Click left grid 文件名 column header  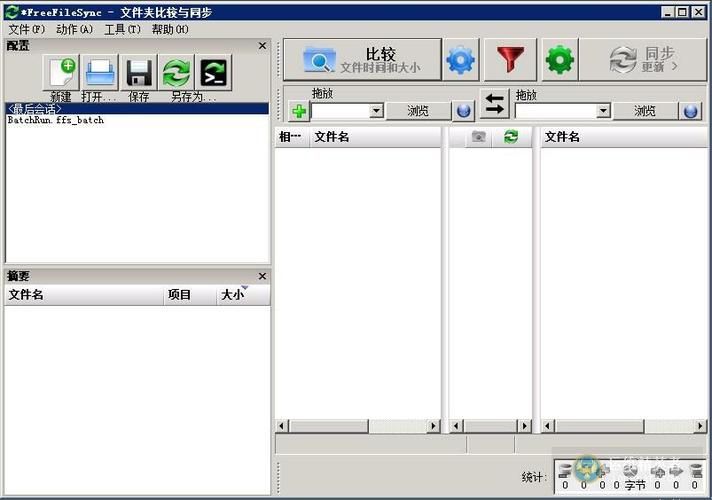(x=375, y=137)
